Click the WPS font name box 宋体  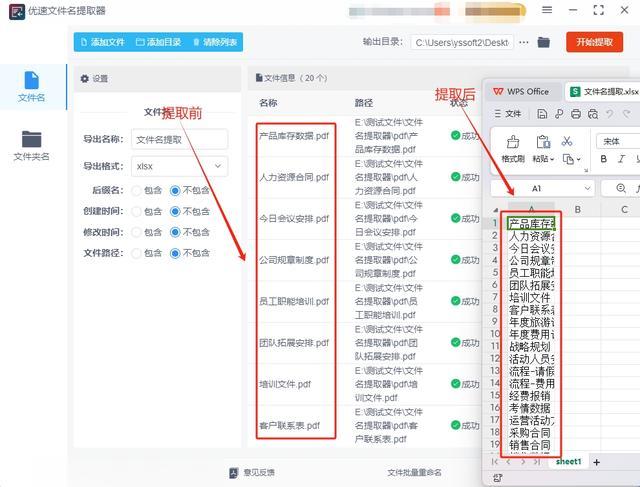[618, 142]
